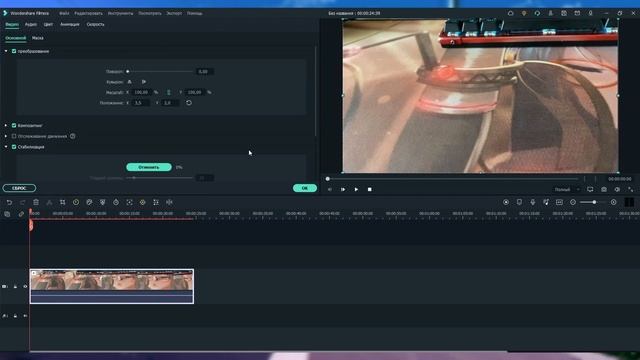Click the Redo arrow in timeline toolbar
Screen dimensions: 640x360
coord(22,202)
